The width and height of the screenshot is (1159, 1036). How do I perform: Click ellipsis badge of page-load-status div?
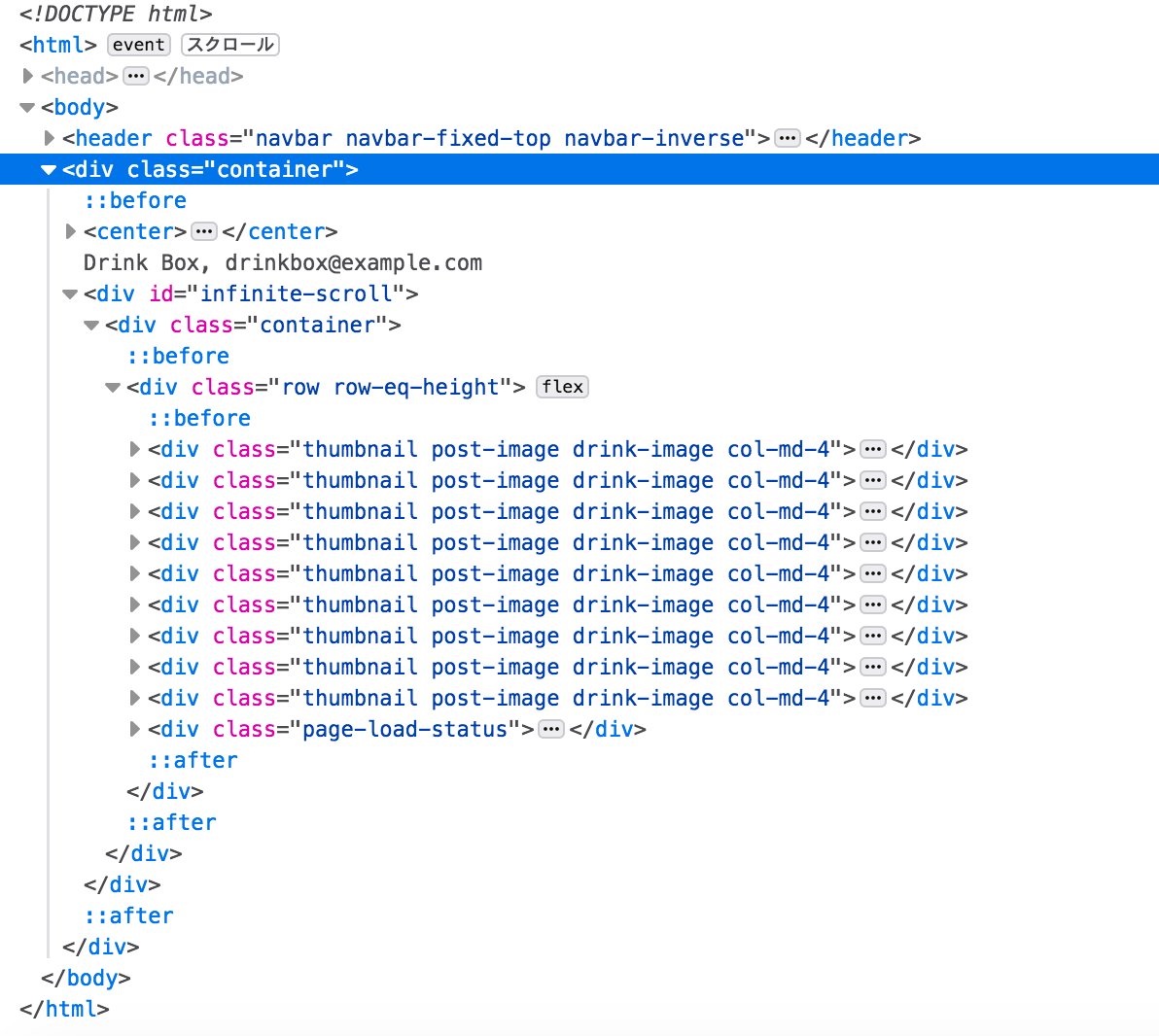click(551, 729)
